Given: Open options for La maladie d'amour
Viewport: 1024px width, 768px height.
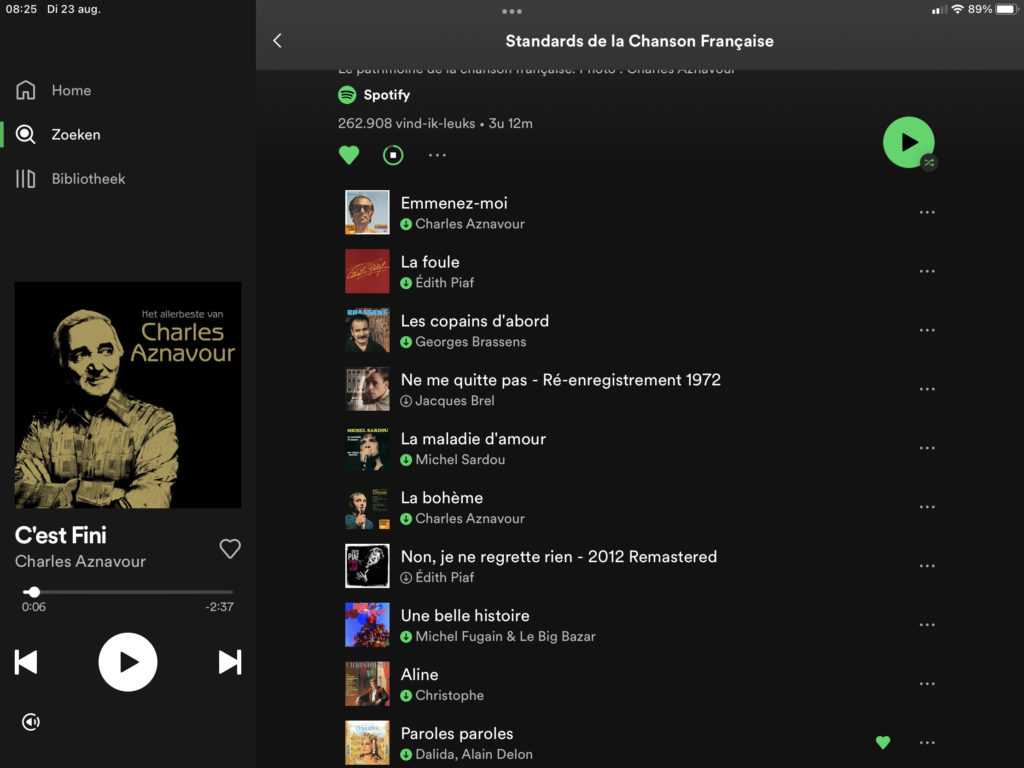Looking at the screenshot, I should pos(927,448).
